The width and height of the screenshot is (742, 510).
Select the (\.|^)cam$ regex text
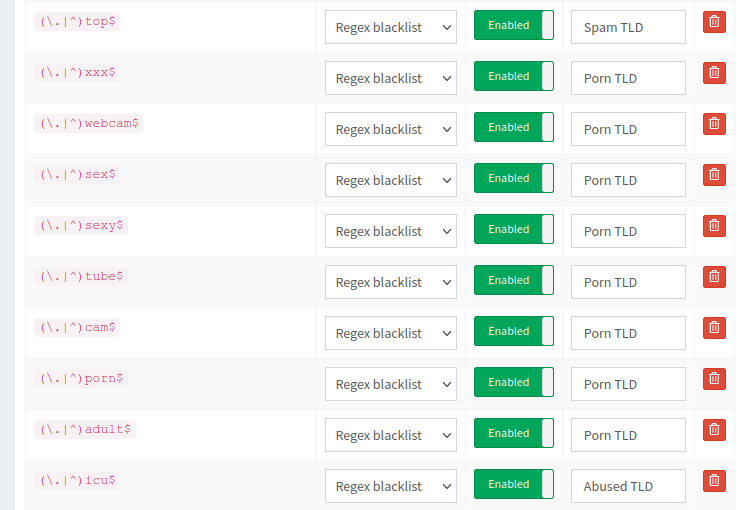77,328
